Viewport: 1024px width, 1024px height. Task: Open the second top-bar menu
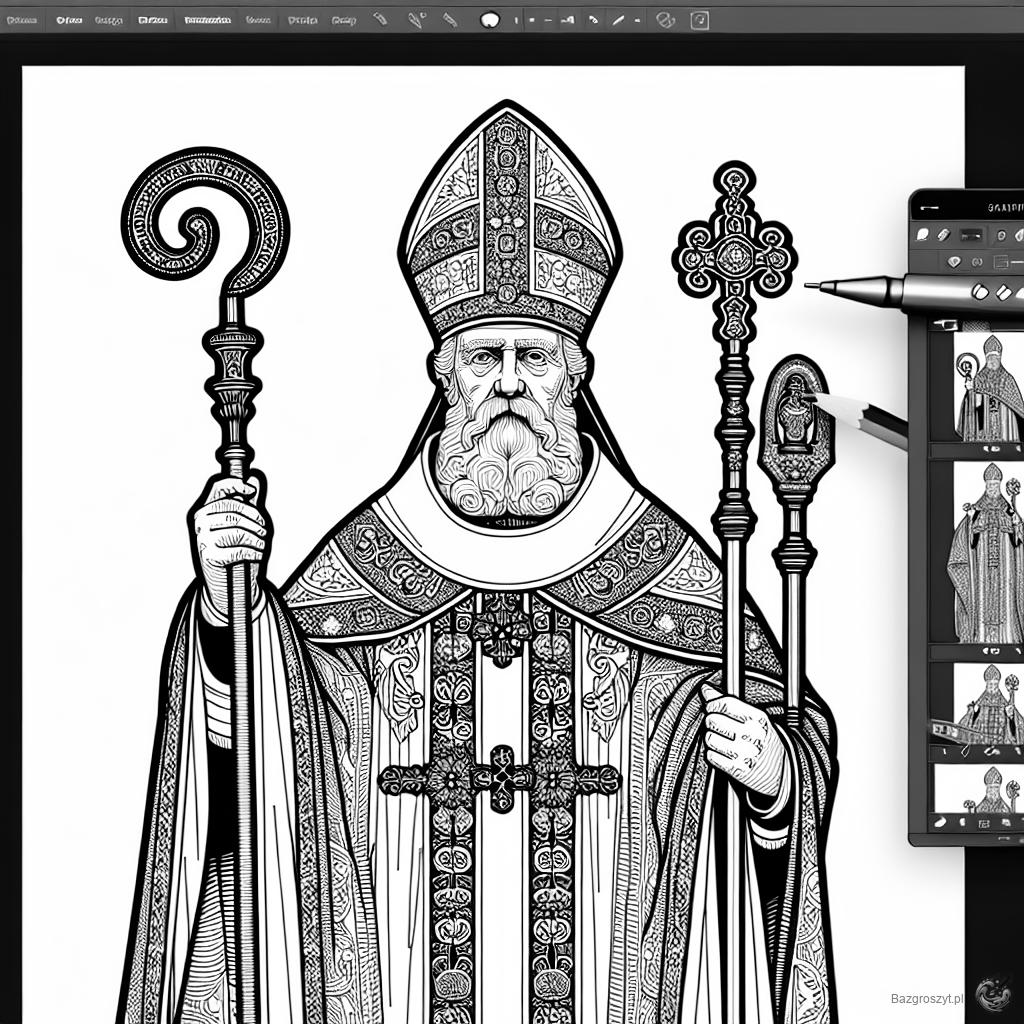pyautogui.click(x=69, y=20)
